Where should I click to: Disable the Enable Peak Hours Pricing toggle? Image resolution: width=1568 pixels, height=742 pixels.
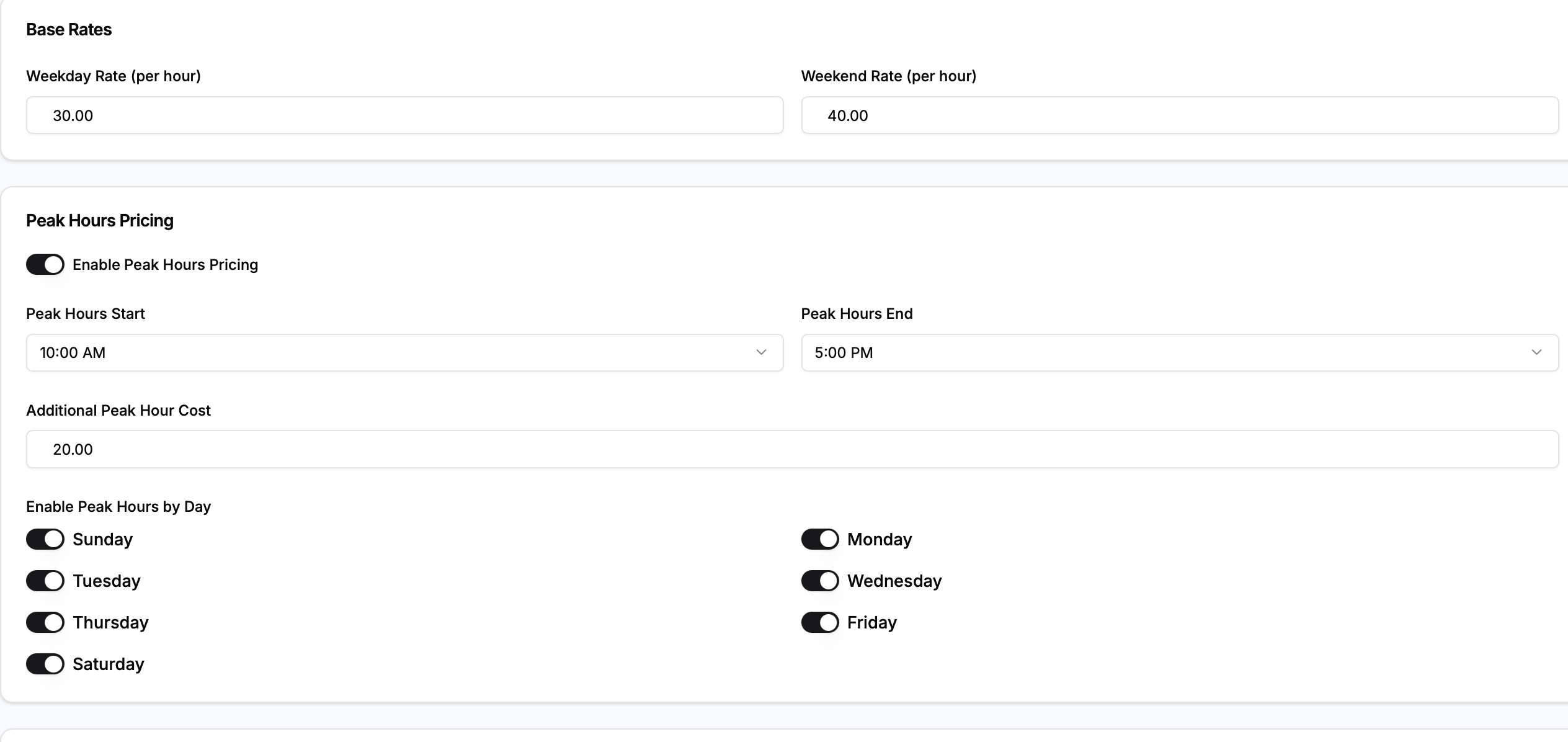click(44, 264)
